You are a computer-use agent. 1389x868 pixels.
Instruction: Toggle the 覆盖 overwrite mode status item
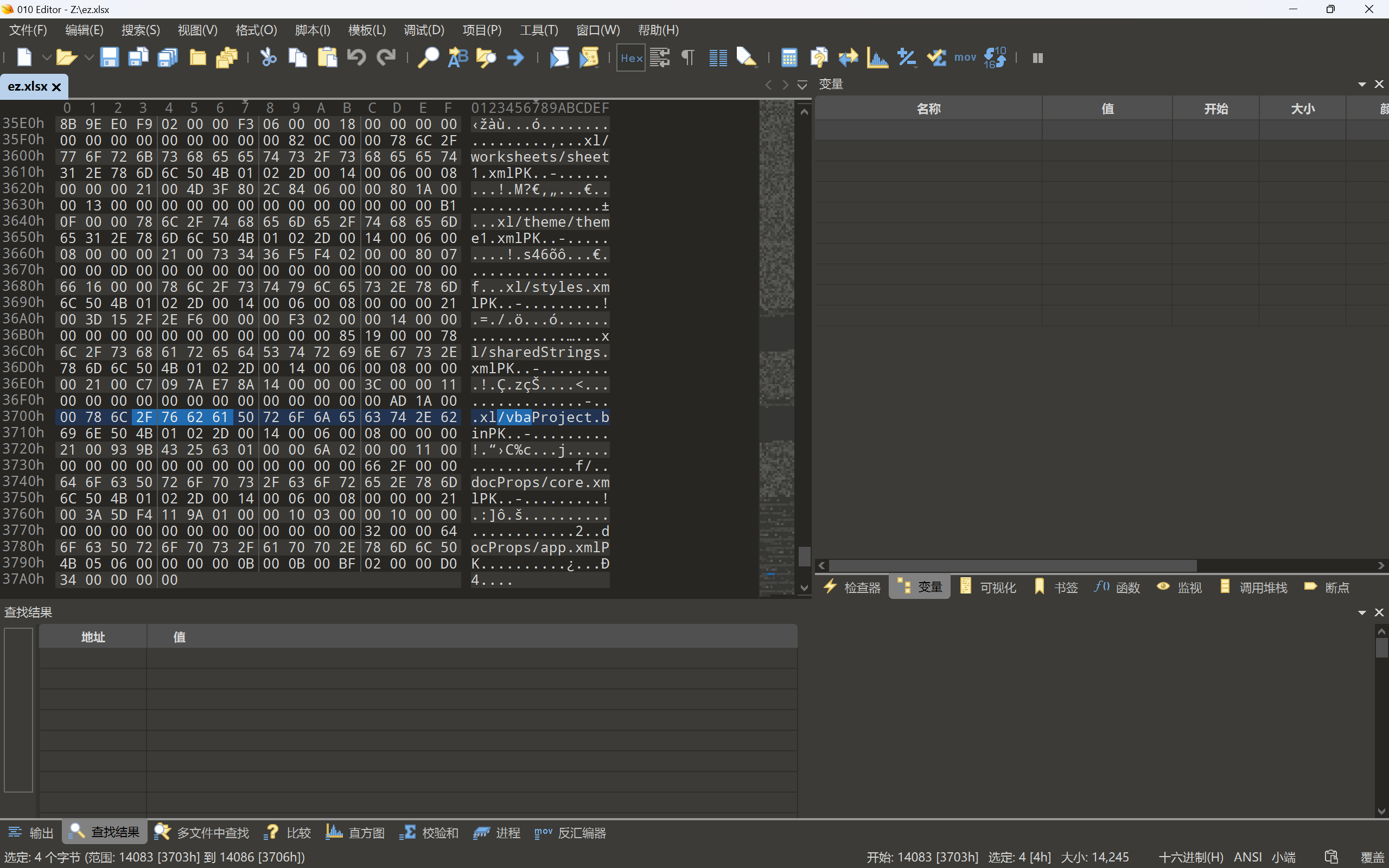pyautogui.click(x=1372, y=857)
